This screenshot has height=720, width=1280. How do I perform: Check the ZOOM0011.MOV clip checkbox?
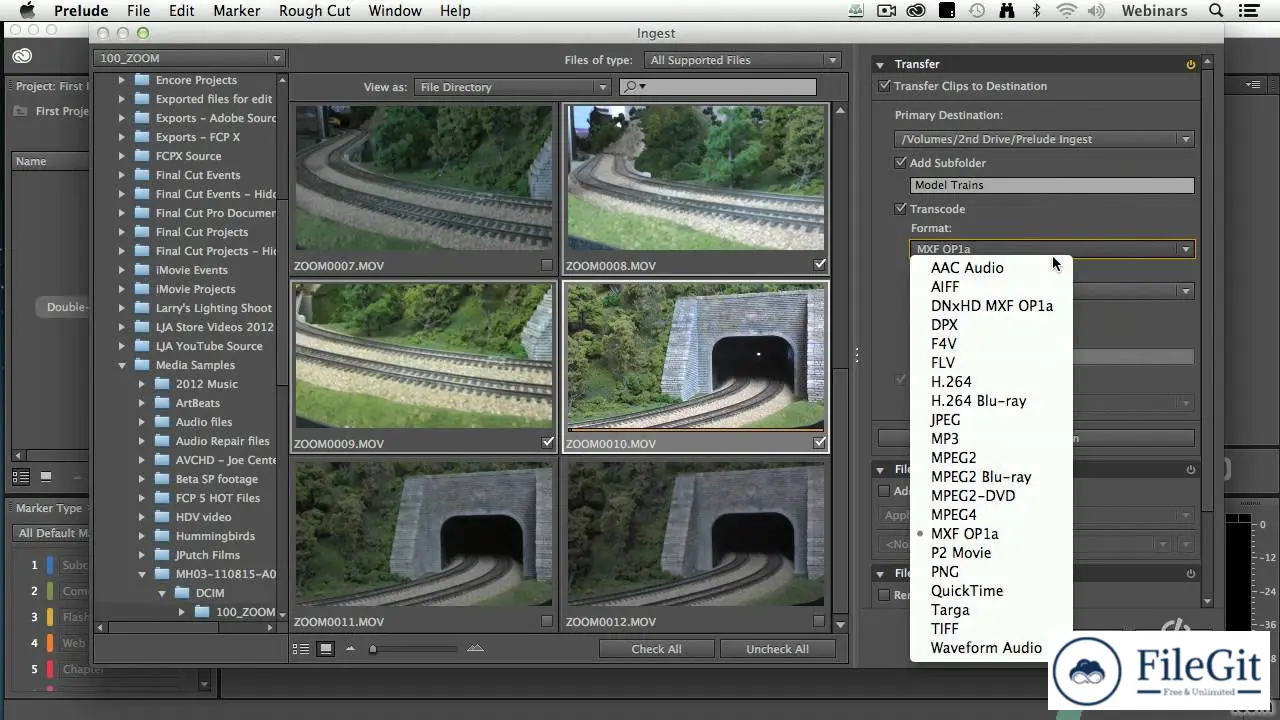[x=546, y=621]
